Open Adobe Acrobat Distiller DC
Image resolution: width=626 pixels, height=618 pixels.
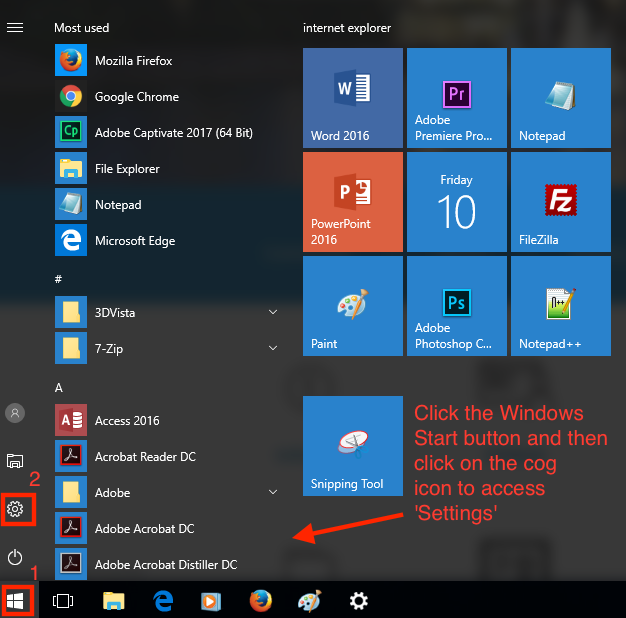point(166,564)
